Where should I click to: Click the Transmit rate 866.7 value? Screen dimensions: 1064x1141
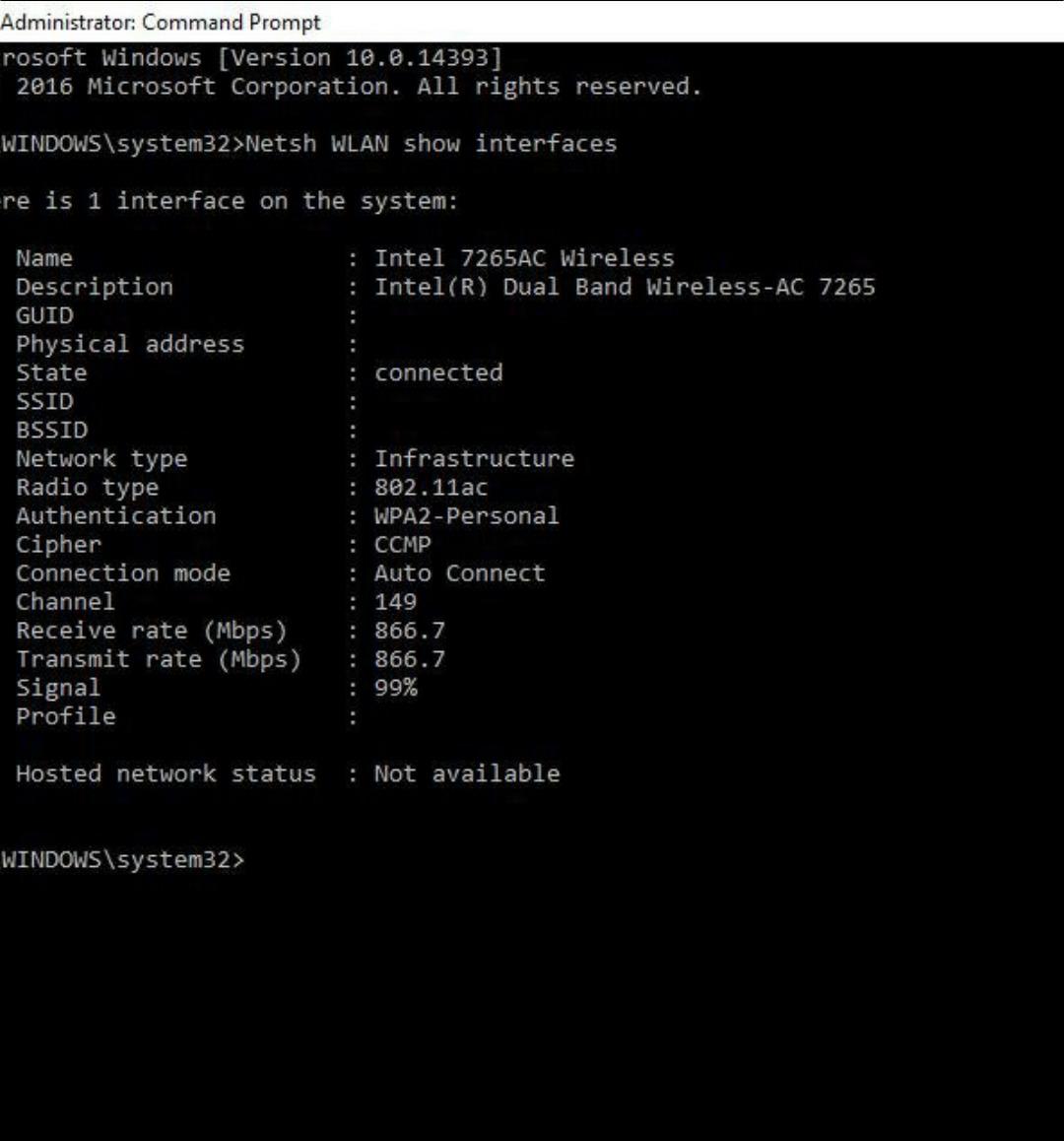pos(409,659)
